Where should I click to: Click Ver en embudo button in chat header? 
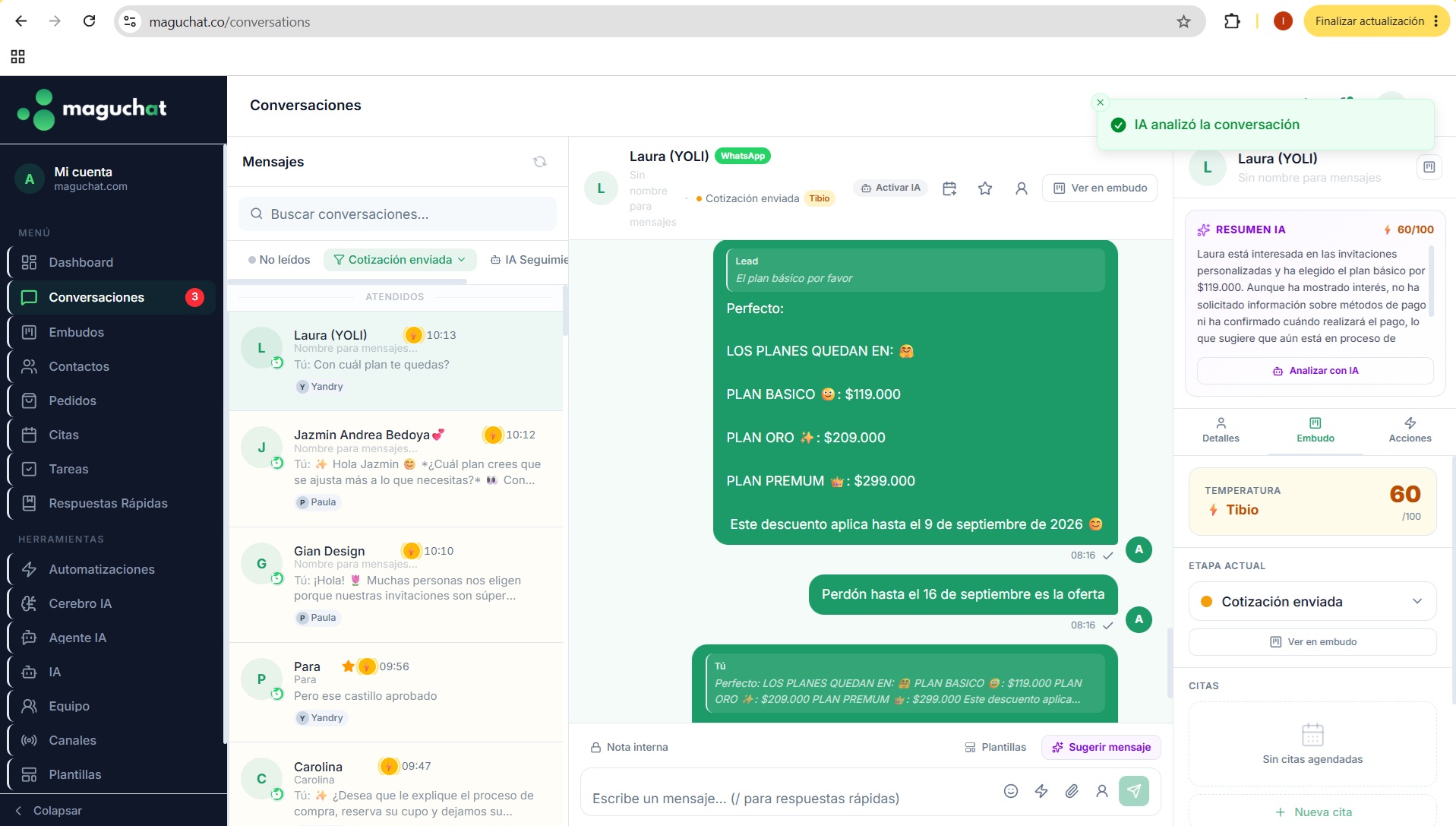click(x=1100, y=188)
